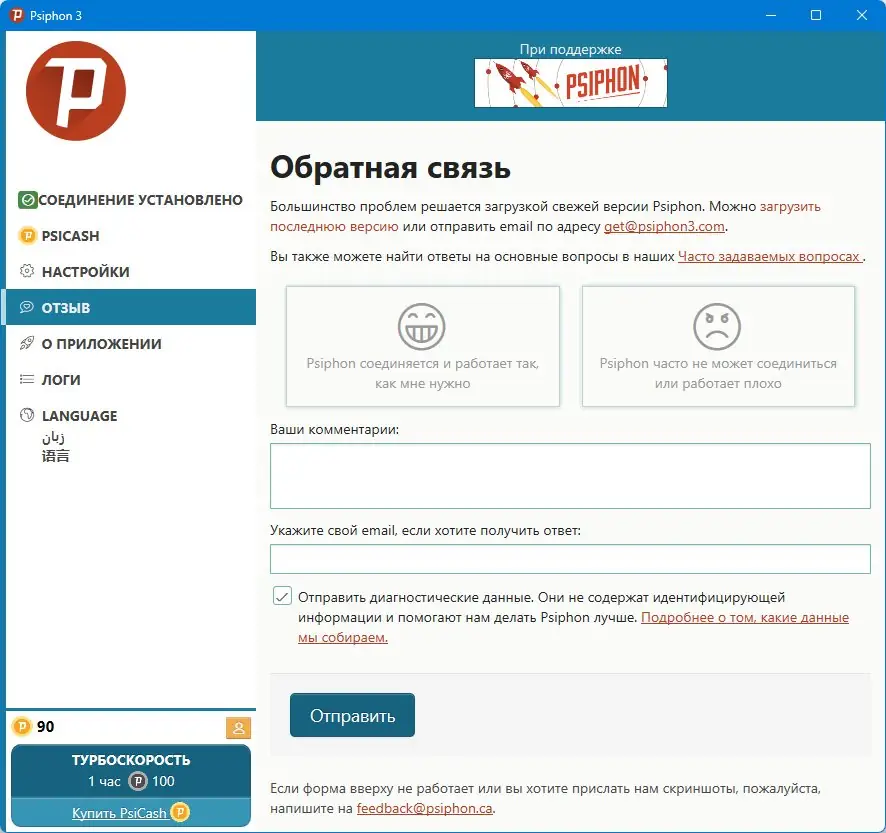The height and width of the screenshot is (833, 886).
Task: Click the angry frowning face icon
Action: tap(717, 327)
